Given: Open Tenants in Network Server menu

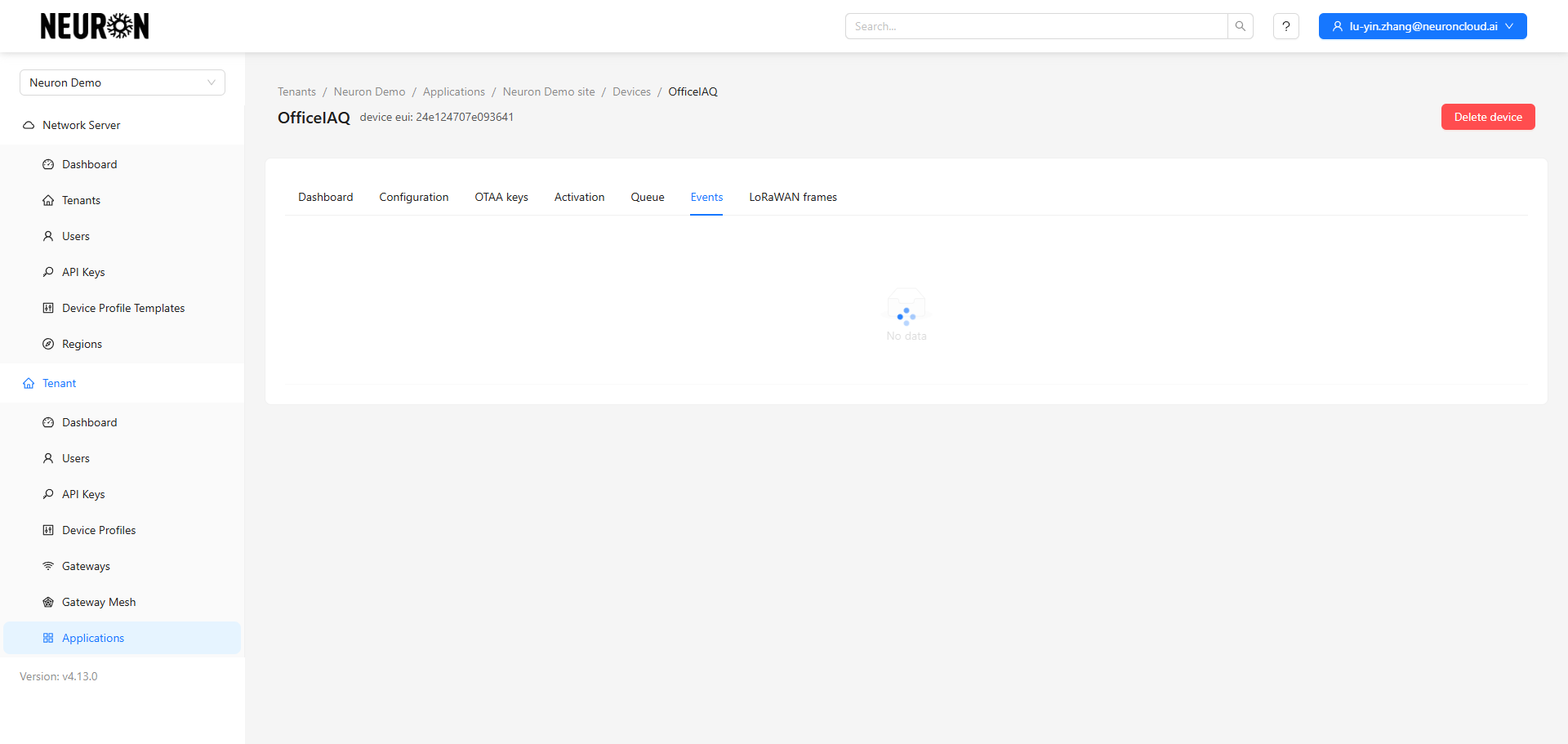Looking at the screenshot, I should point(122,200).
